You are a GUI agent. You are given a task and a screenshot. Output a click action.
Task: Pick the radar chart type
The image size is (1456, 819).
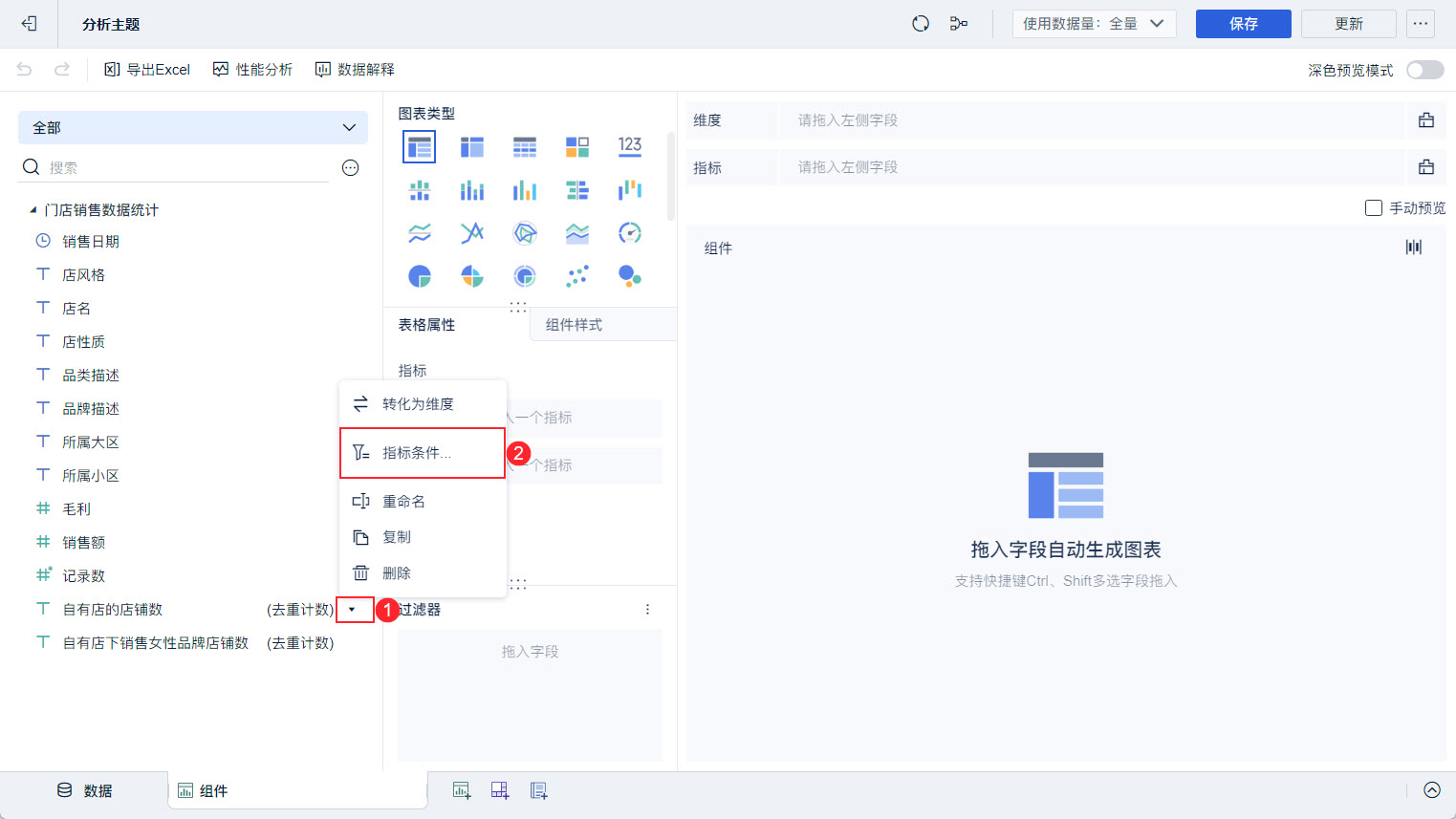click(x=525, y=233)
